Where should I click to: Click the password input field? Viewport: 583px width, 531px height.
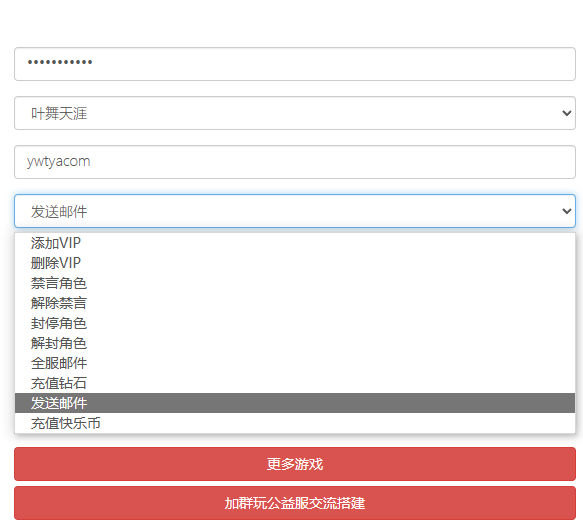(295, 64)
